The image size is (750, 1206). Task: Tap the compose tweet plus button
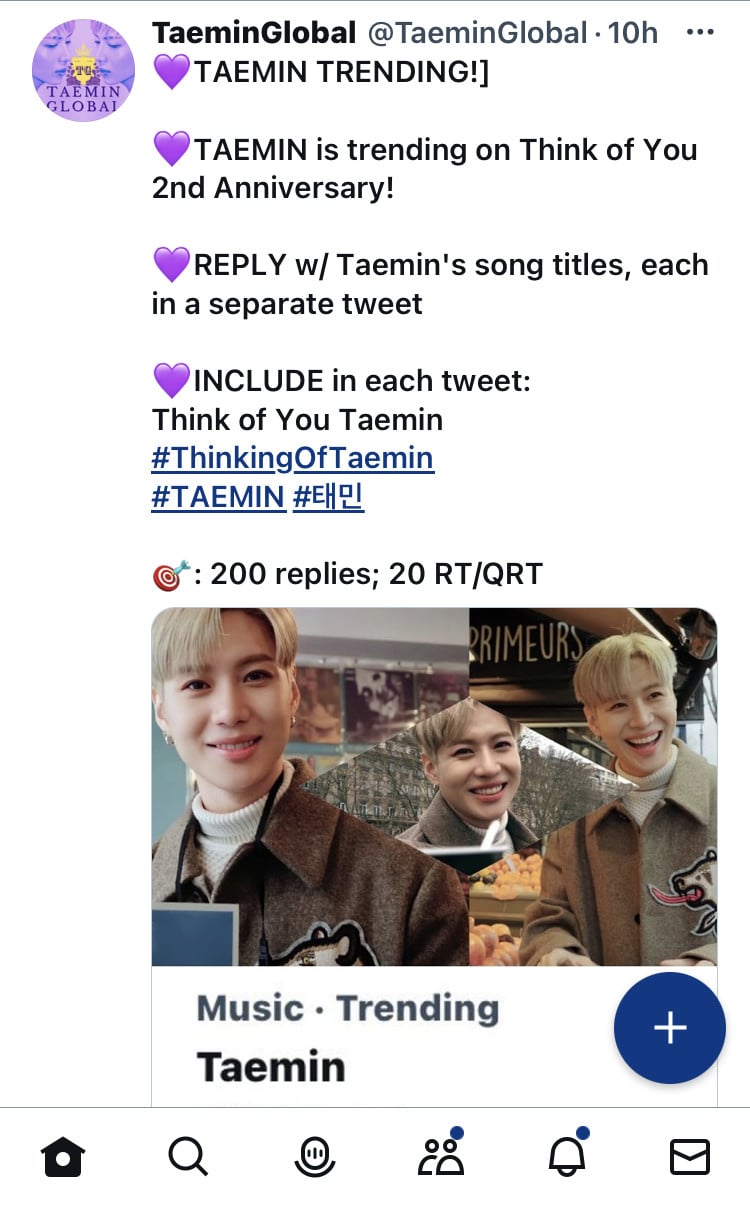669,1028
